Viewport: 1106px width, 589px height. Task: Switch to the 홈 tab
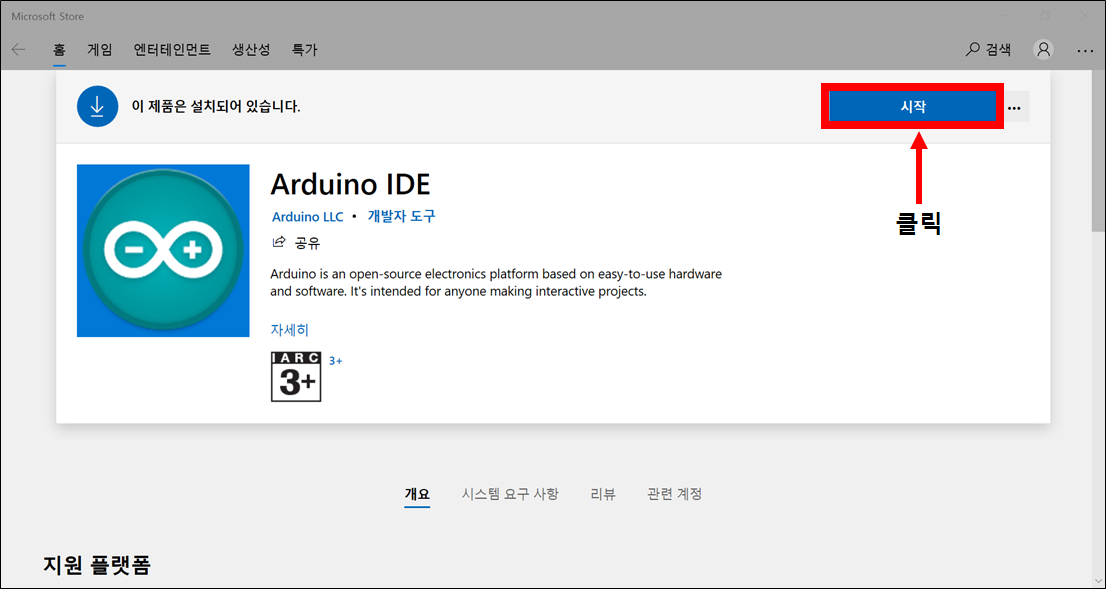59,50
